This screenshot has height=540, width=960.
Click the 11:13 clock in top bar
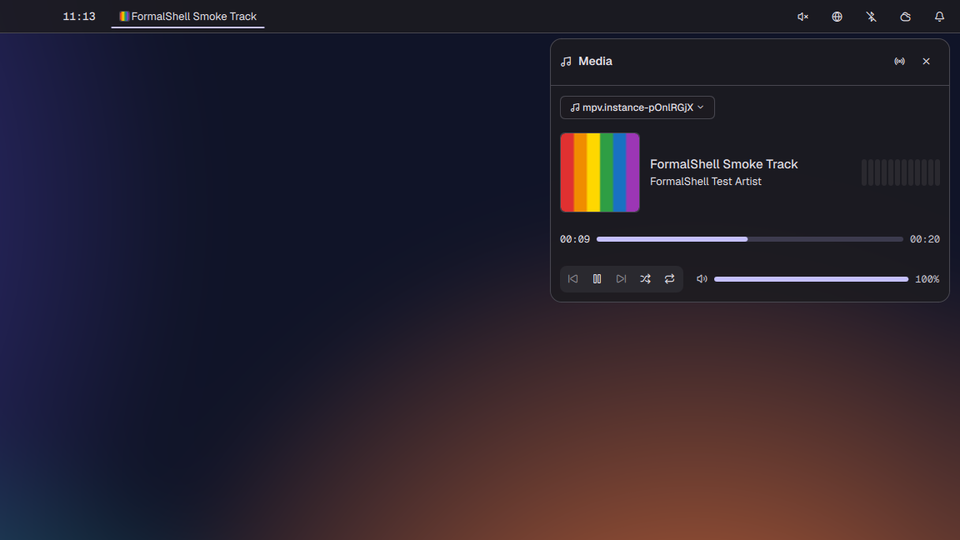click(79, 17)
